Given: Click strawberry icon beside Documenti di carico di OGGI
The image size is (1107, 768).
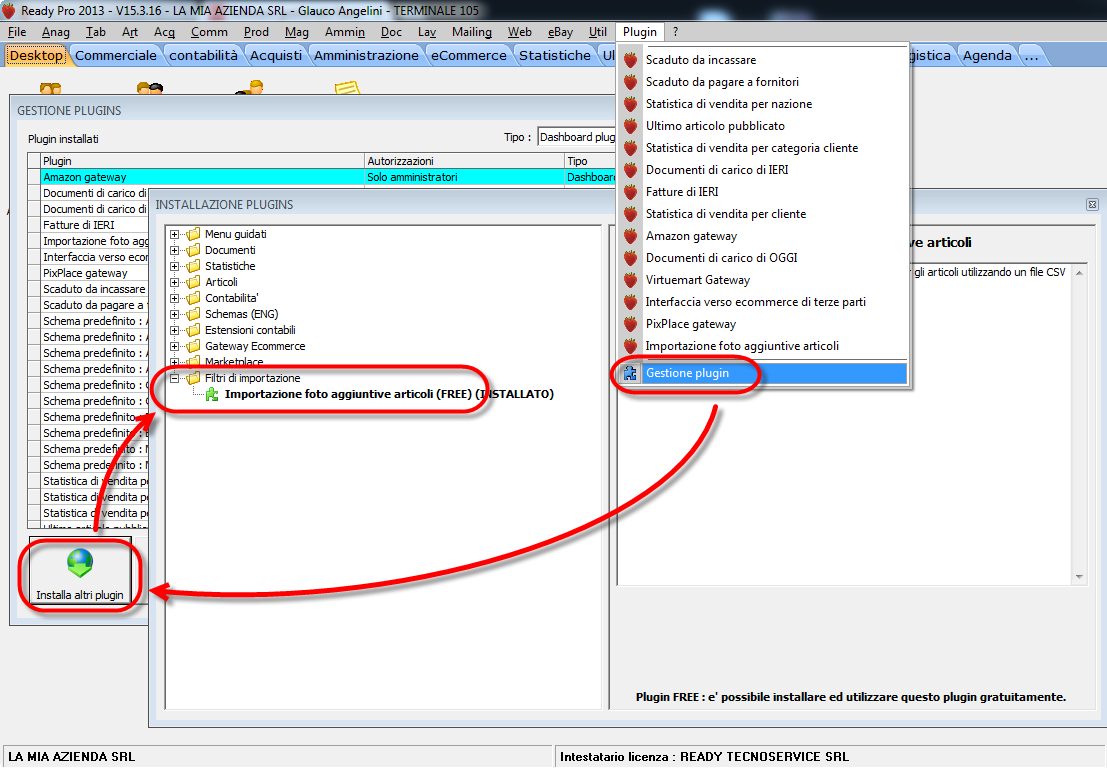Looking at the screenshot, I should [x=630, y=258].
